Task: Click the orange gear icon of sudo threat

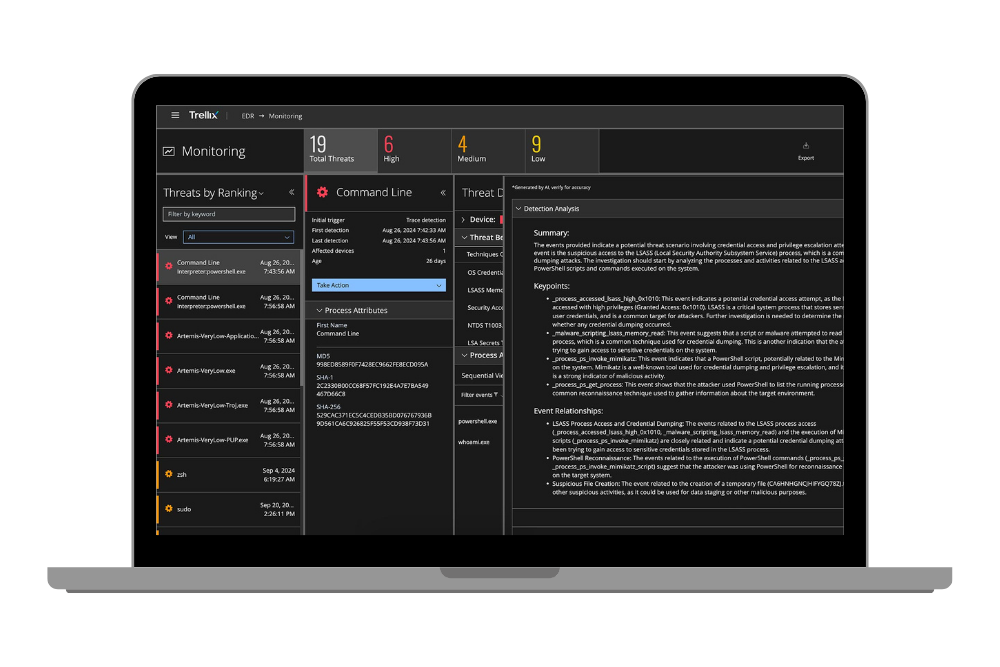Action: (x=169, y=509)
